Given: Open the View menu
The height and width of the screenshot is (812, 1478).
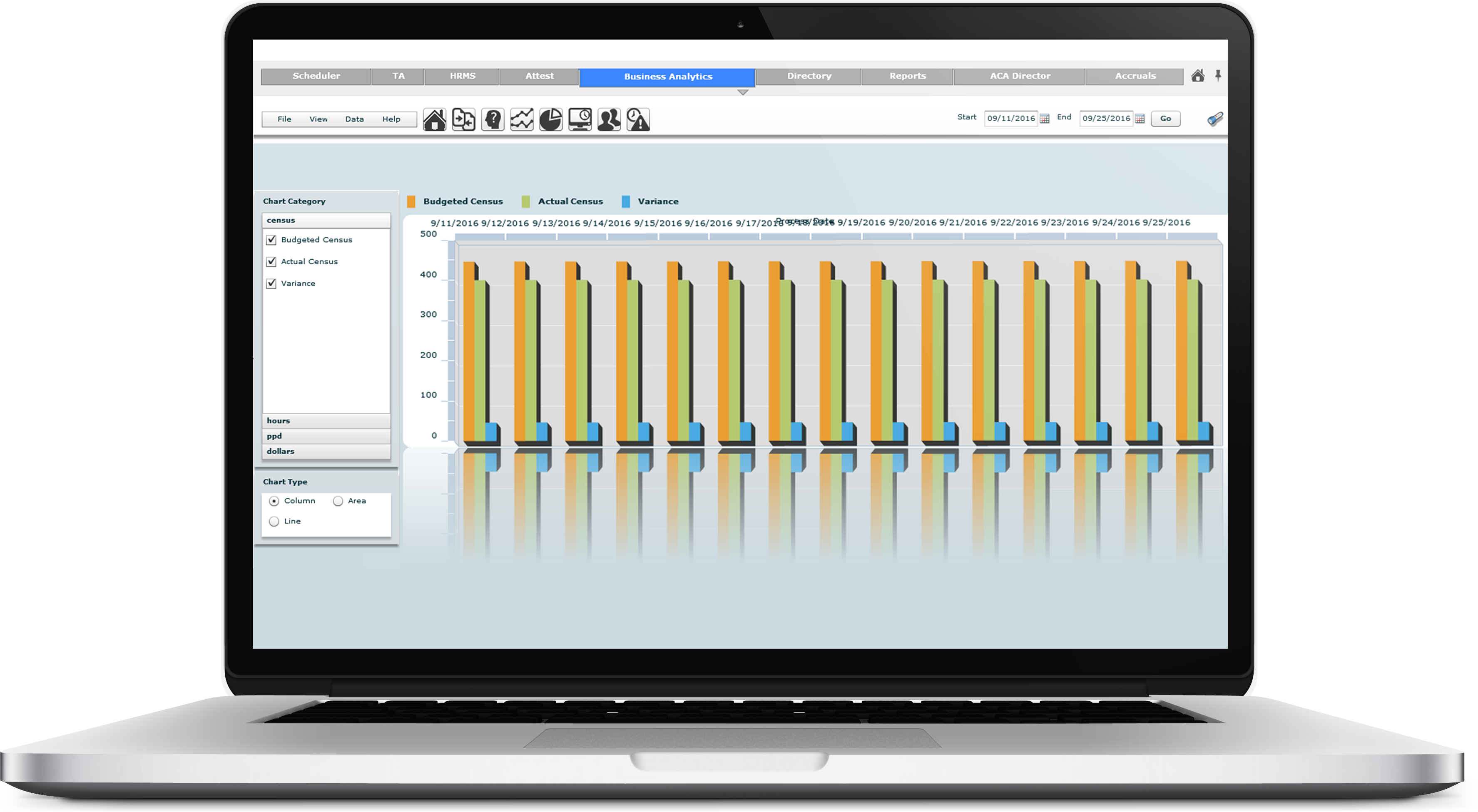Looking at the screenshot, I should [318, 119].
